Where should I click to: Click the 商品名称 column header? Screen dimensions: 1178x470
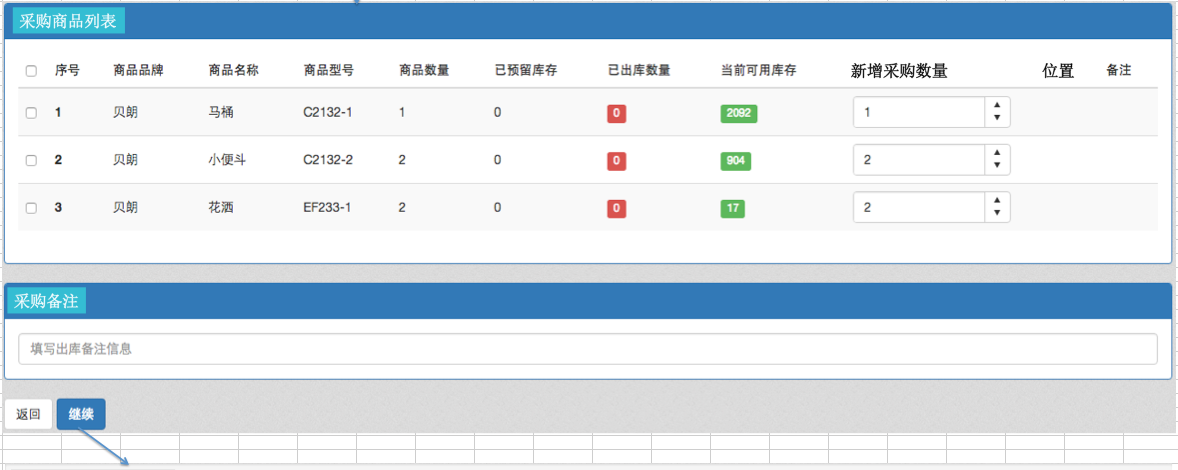(x=234, y=71)
